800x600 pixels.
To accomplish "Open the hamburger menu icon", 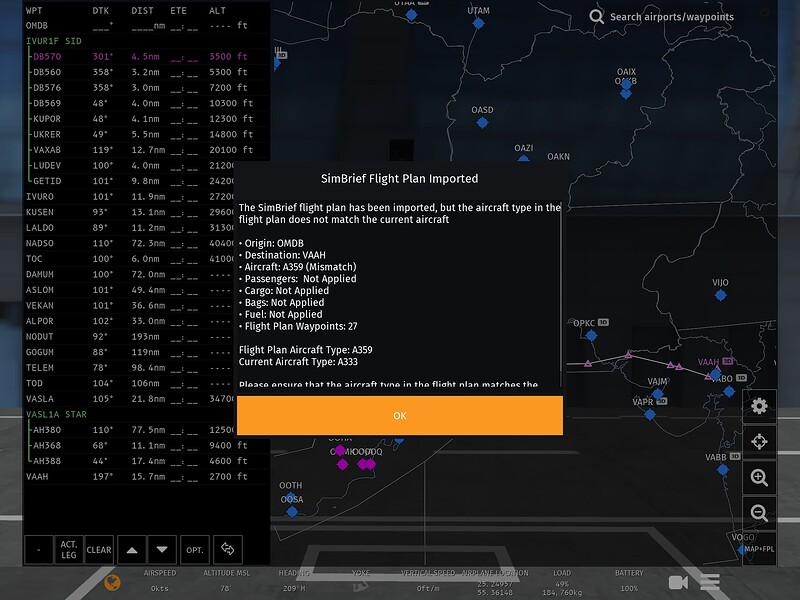I will tap(710, 582).
